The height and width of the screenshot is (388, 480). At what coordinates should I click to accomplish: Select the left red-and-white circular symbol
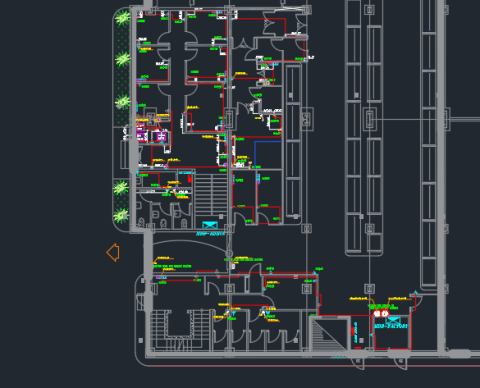[x=377, y=313]
